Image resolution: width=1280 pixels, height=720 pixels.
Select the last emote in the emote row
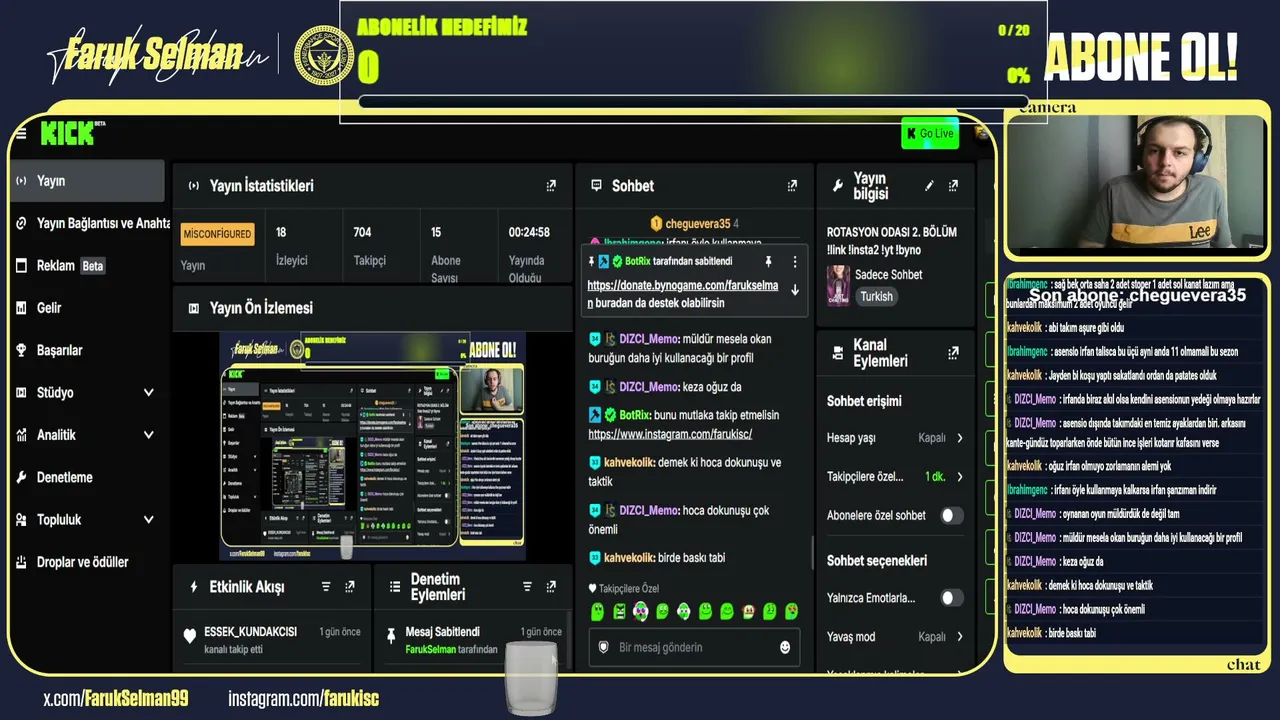click(x=791, y=611)
